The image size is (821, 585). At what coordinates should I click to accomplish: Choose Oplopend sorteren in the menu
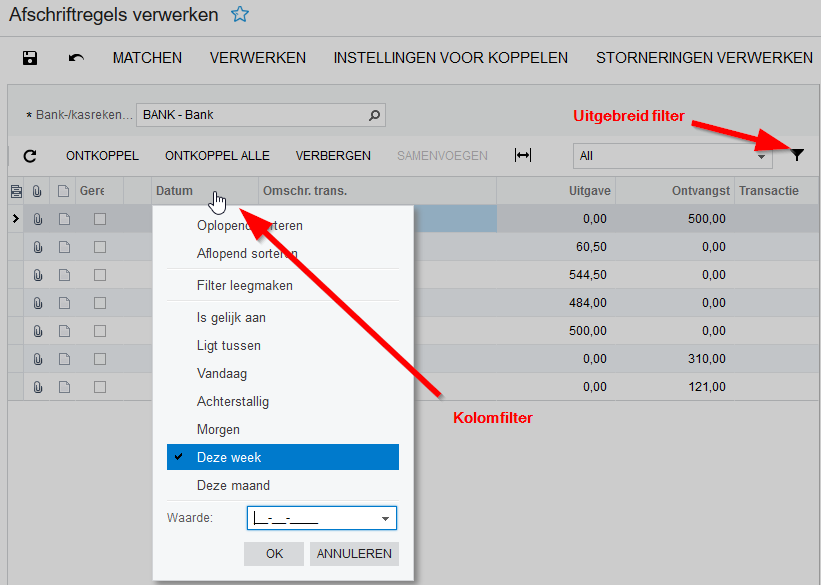click(x=250, y=226)
